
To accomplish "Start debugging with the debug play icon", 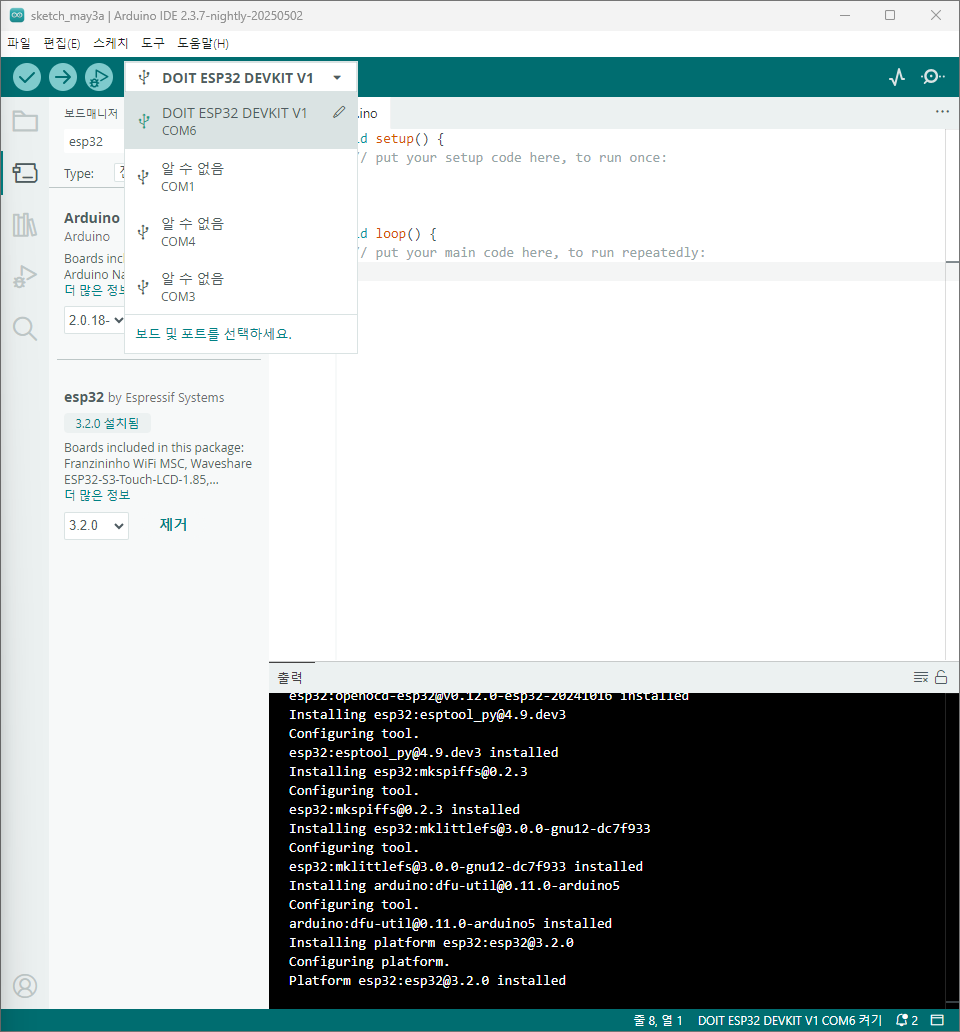I will tap(99, 78).
